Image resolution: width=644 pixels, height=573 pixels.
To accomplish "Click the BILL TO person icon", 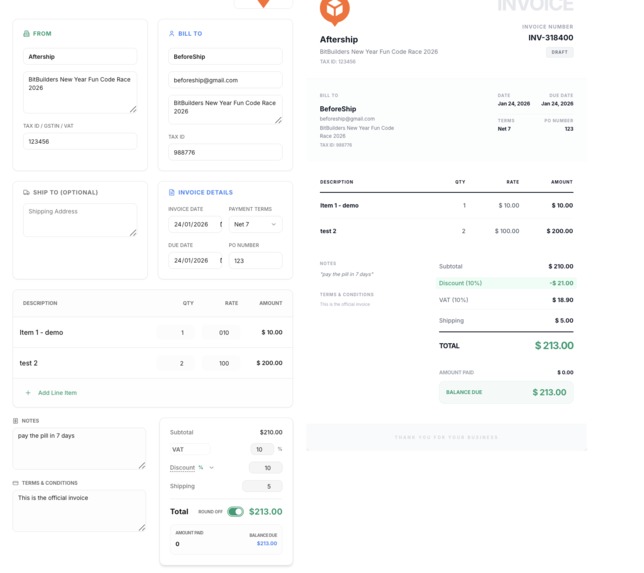I will point(172,34).
